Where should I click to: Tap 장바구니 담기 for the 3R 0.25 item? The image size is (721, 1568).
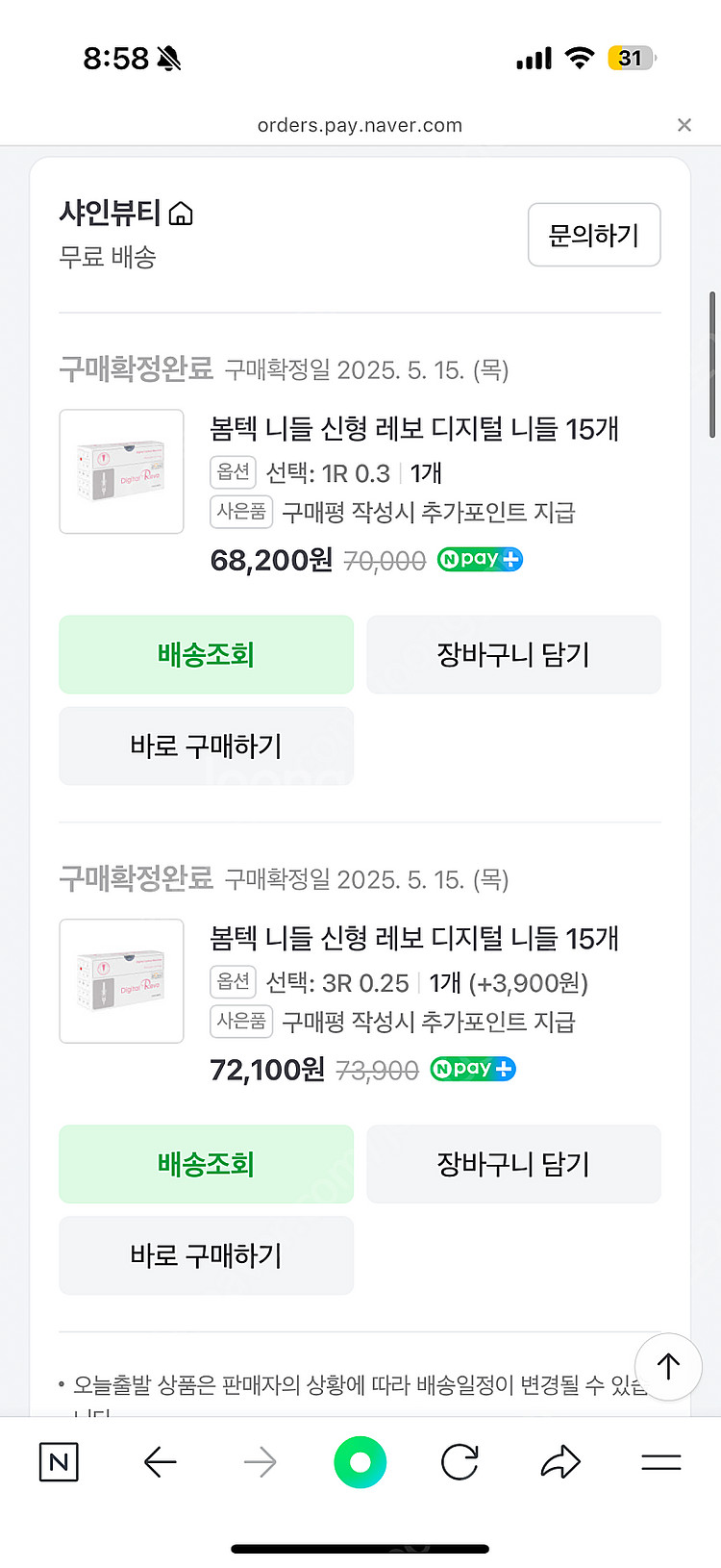point(513,1165)
